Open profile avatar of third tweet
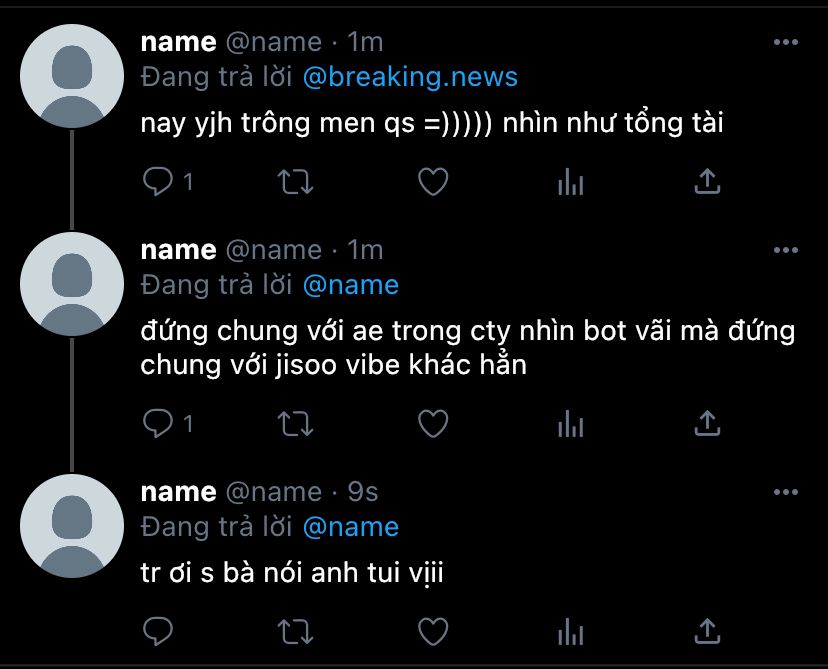 72,526
